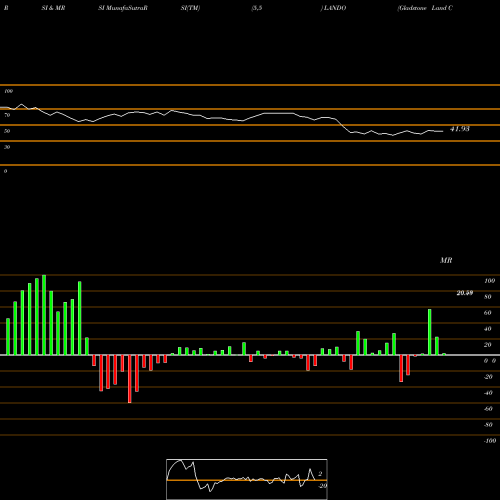Select the MR axis label 60
500x500 pixels.
point(488,313)
